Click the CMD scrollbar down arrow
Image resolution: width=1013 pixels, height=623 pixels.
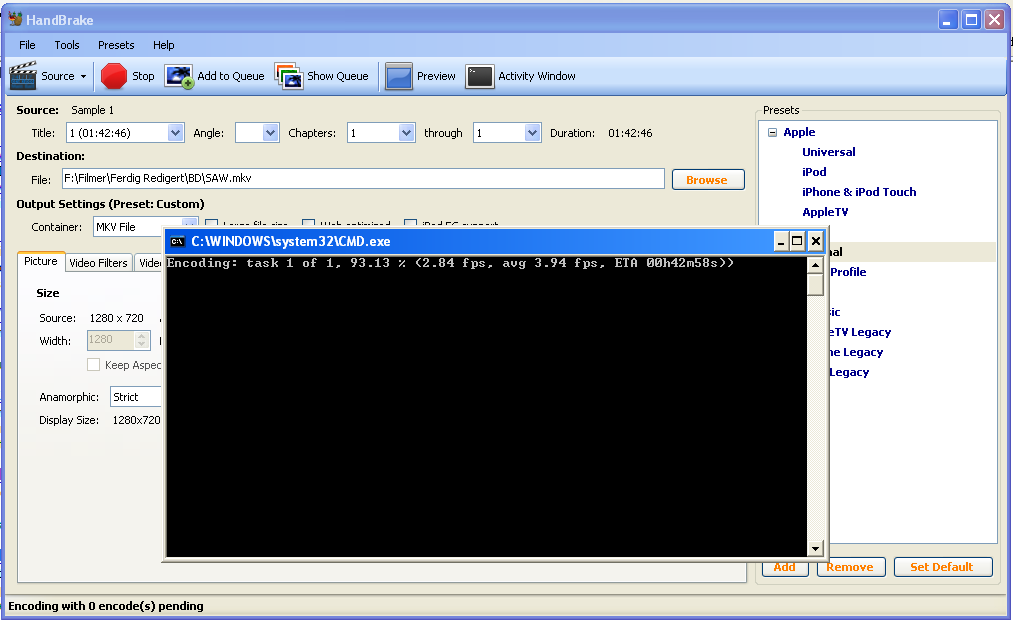(x=815, y=549)
